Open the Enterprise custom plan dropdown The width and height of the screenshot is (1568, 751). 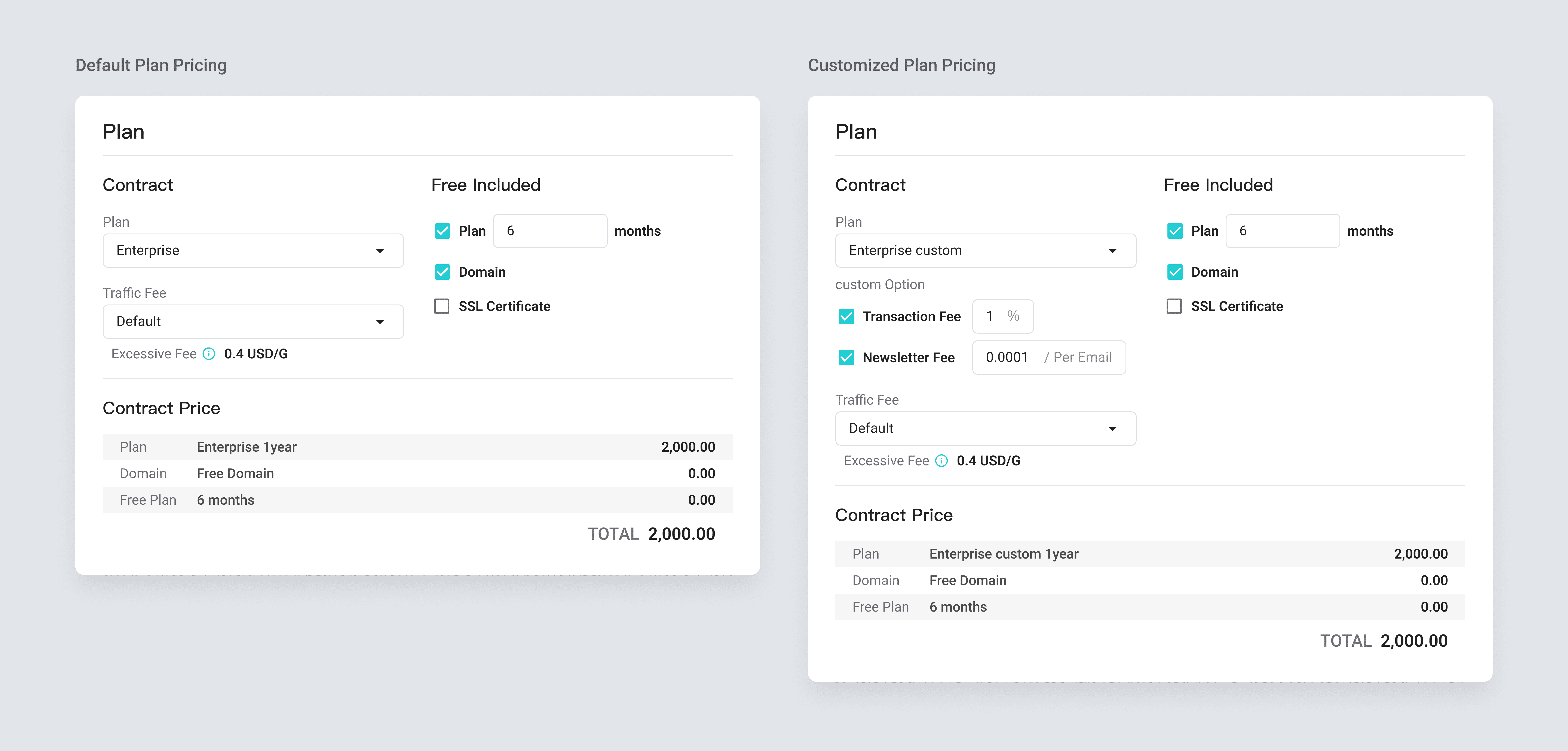pyautogui.click(x=986, y=251)
